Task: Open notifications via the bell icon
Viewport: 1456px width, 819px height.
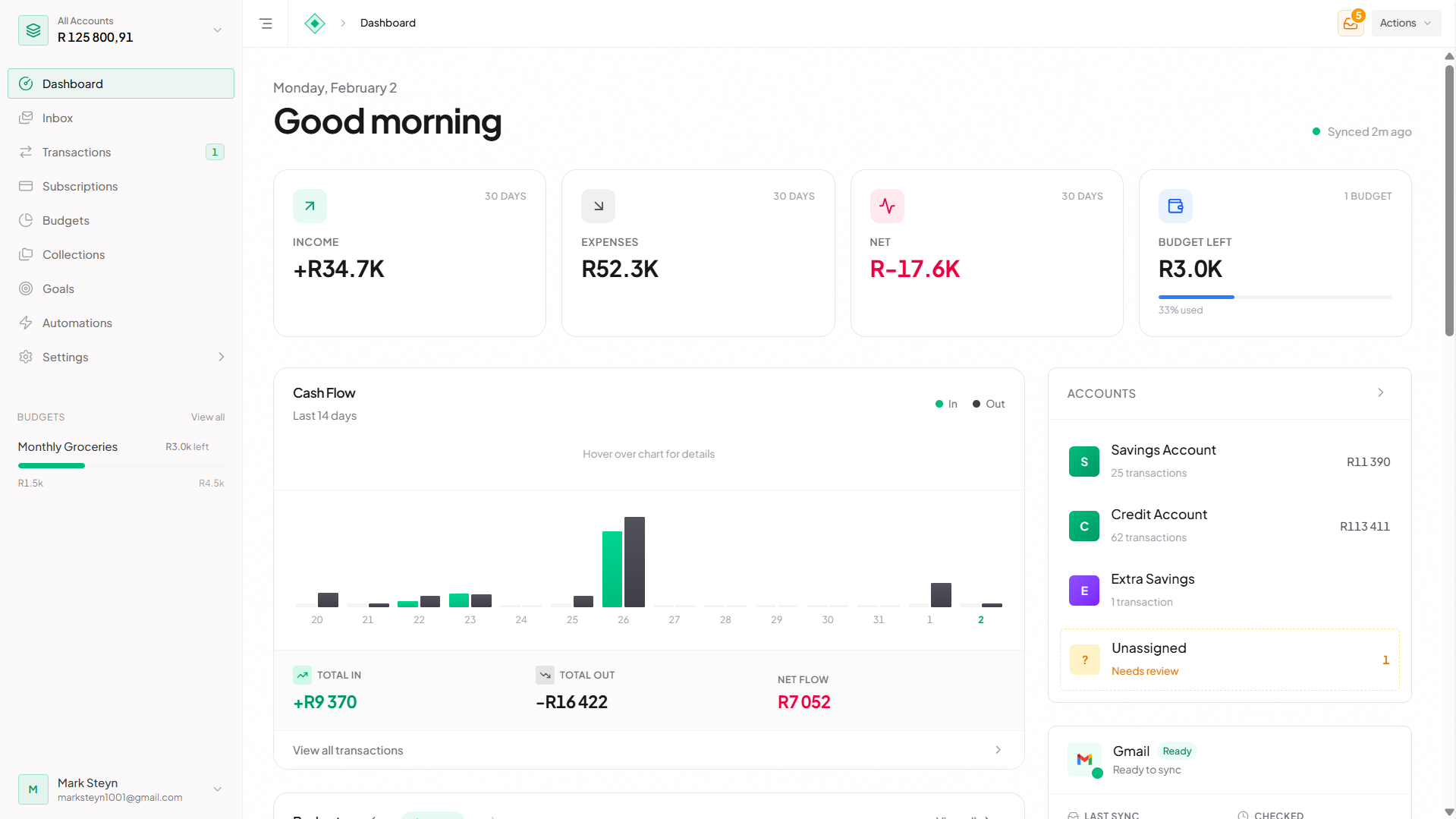Action: pyautogui.click(x=1351, y=23)
